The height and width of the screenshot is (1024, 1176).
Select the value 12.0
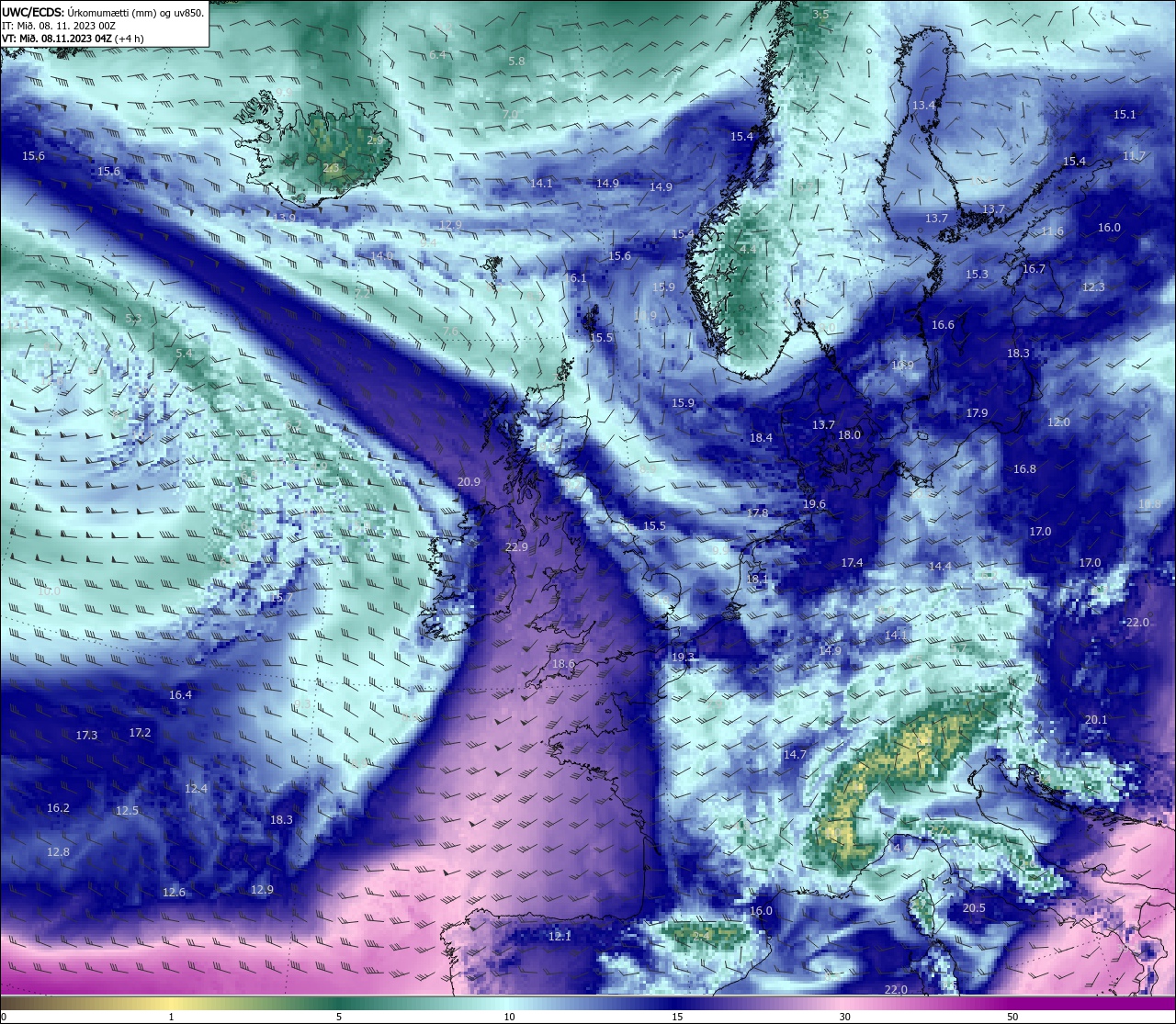1058,422
